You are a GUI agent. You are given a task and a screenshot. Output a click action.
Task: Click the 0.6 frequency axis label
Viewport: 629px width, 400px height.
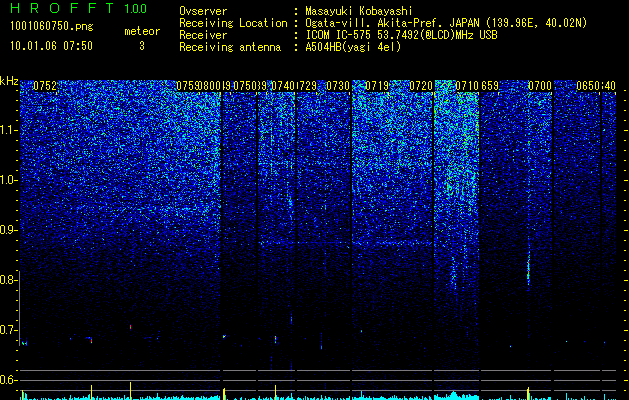coord(7,380)
